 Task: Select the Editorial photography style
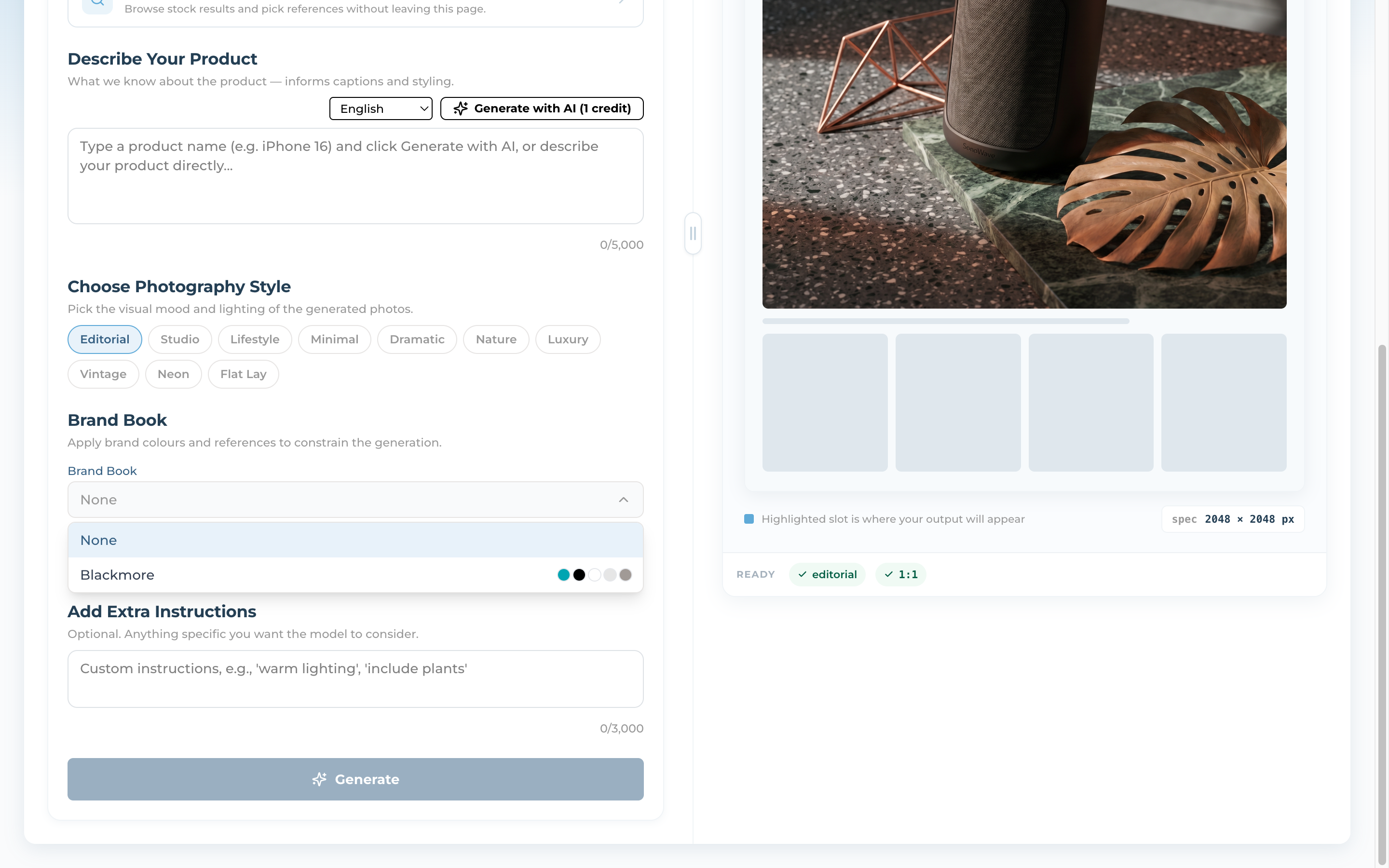[105, 339]
